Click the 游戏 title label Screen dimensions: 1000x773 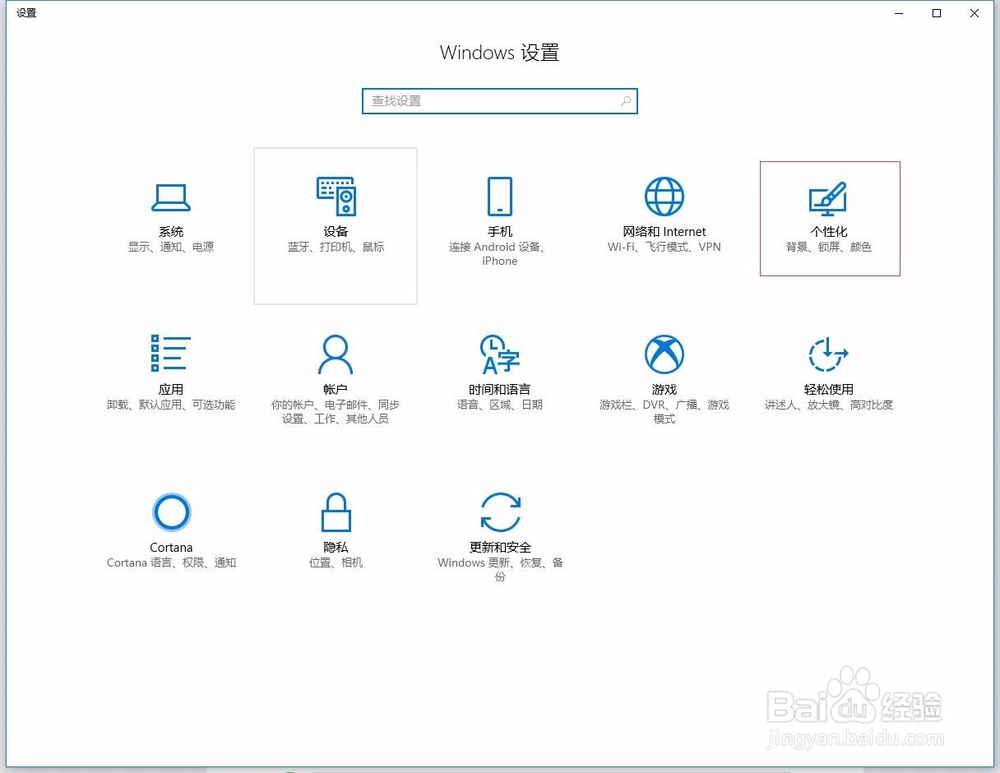point(664,389)
